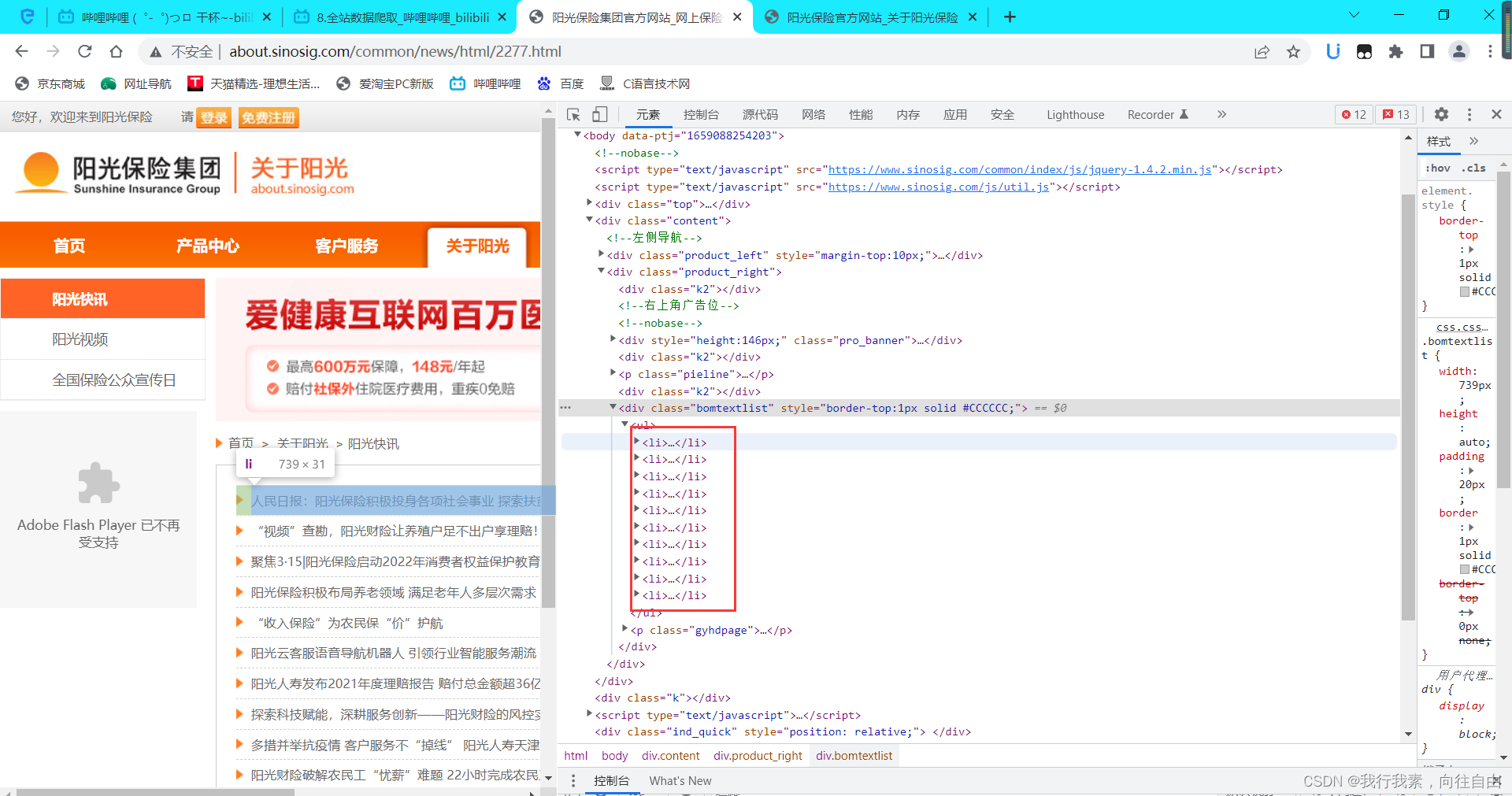The image size is (1512, 796).
Task: Show the 13 issues badge
Action: tap(1396, 114)
